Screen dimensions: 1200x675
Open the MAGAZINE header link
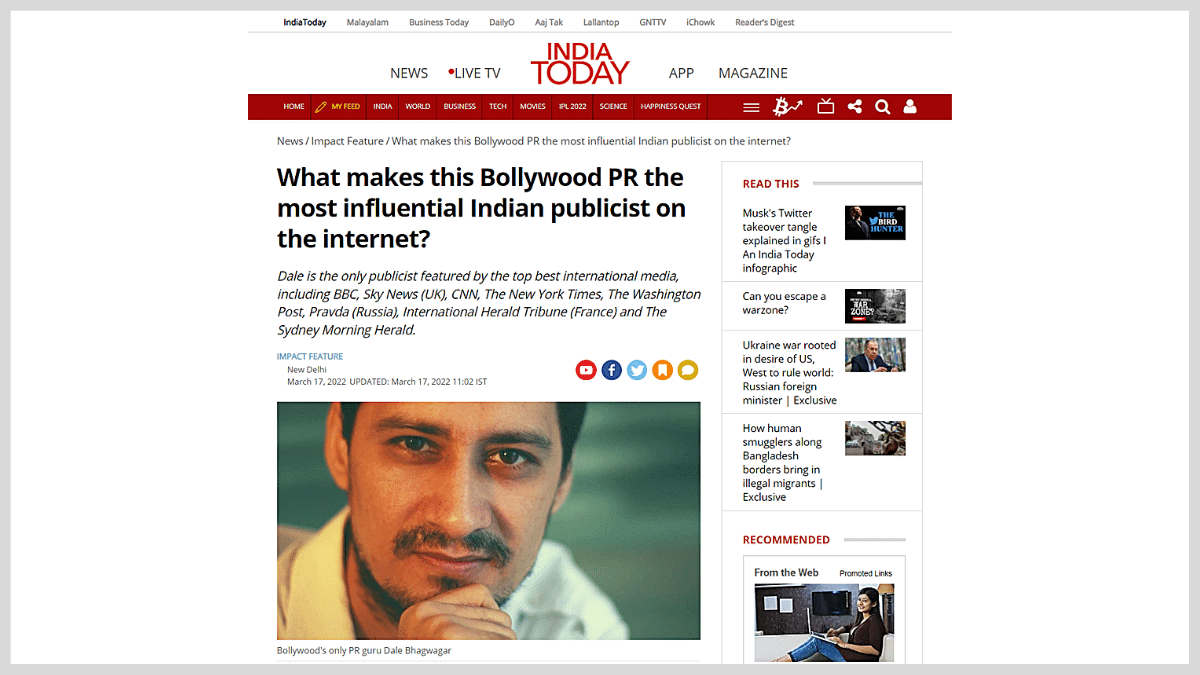(x=753, y=73)
